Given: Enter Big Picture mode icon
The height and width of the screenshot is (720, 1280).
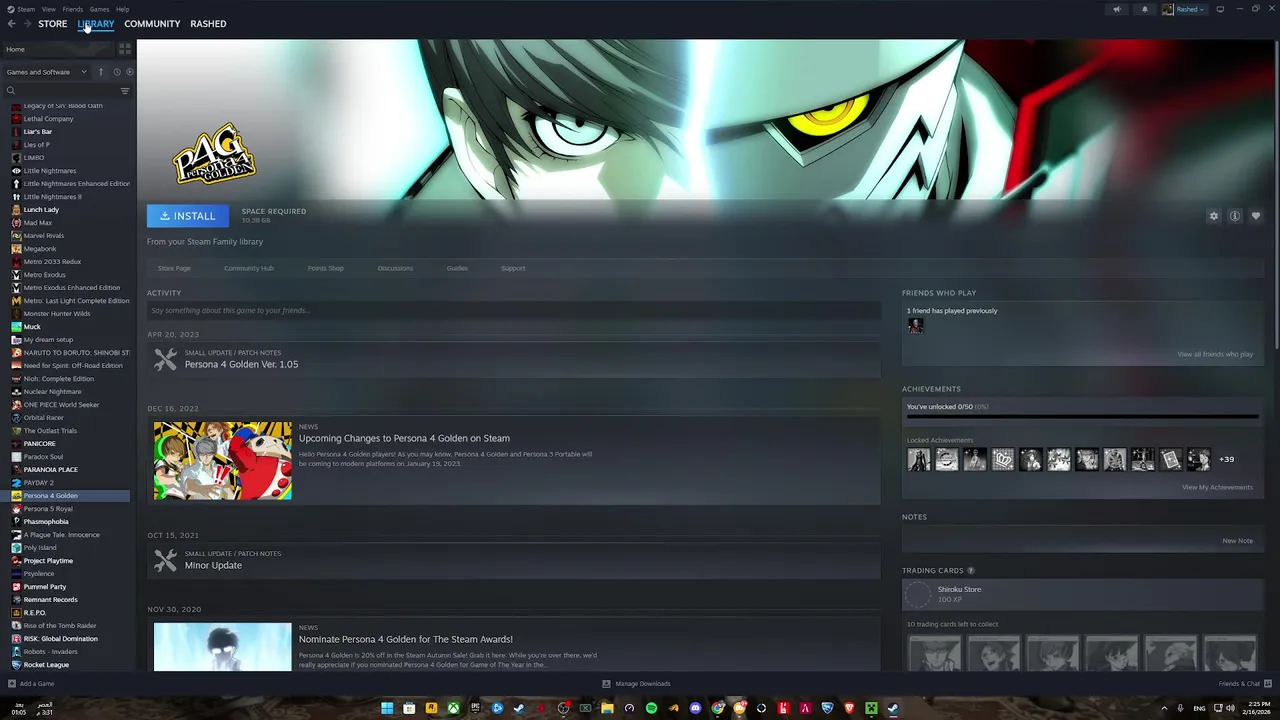Looking at the screenshot, I should (1220, 9).
